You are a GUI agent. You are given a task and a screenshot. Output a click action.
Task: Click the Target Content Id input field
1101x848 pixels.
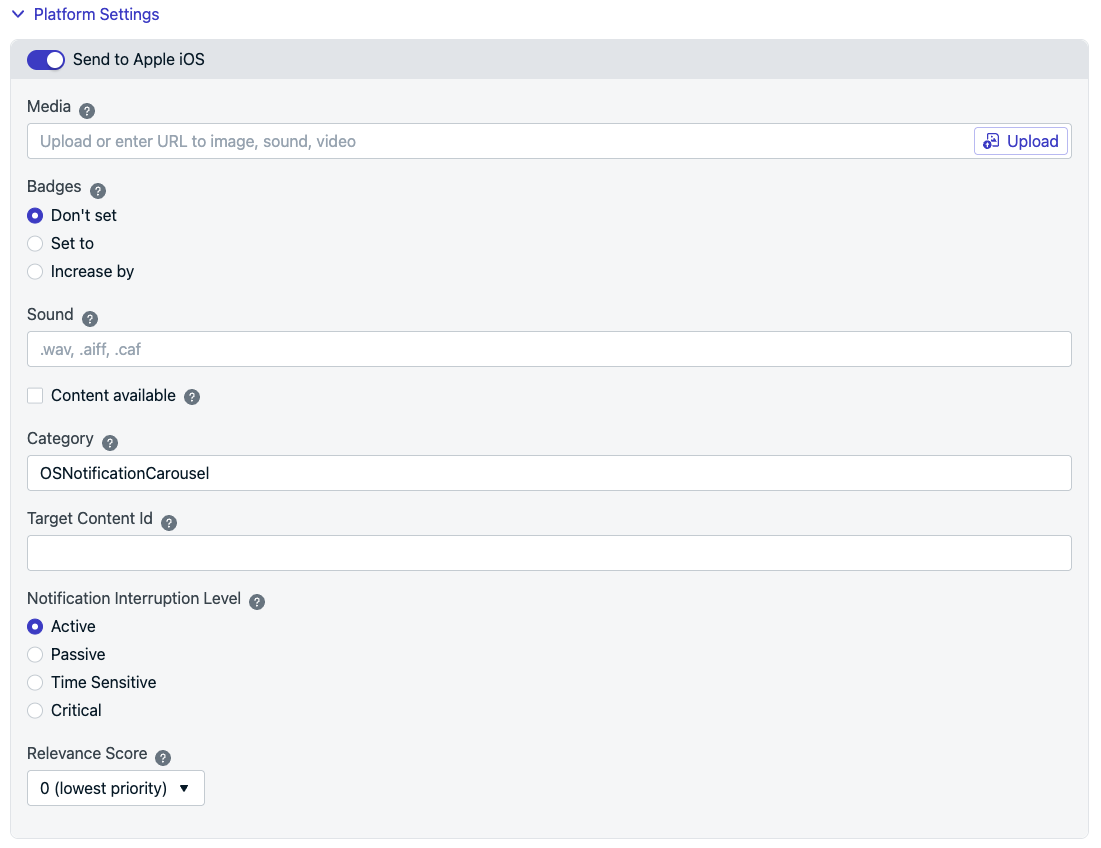(549, 553)
